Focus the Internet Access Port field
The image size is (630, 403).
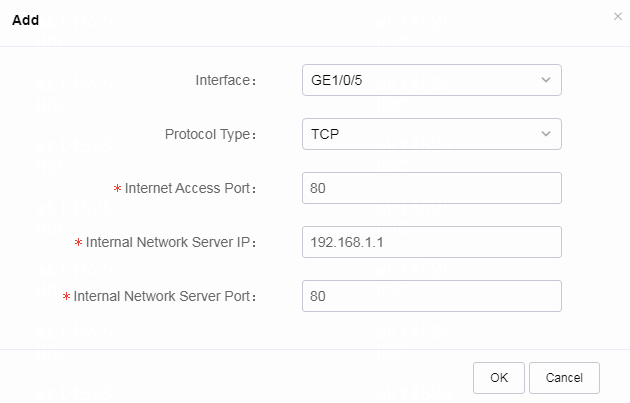432,188
